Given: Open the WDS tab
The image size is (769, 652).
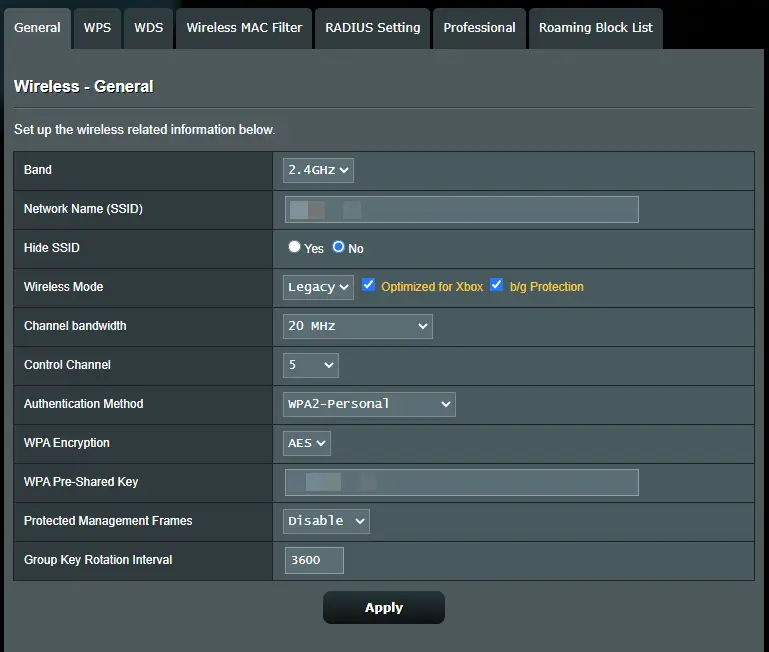Looking at the screenshot, I should click(x=149, y=28).
